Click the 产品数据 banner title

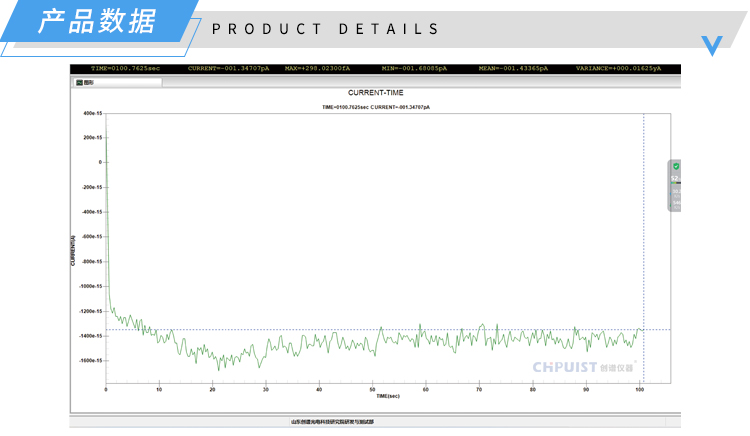click(97, 22)
